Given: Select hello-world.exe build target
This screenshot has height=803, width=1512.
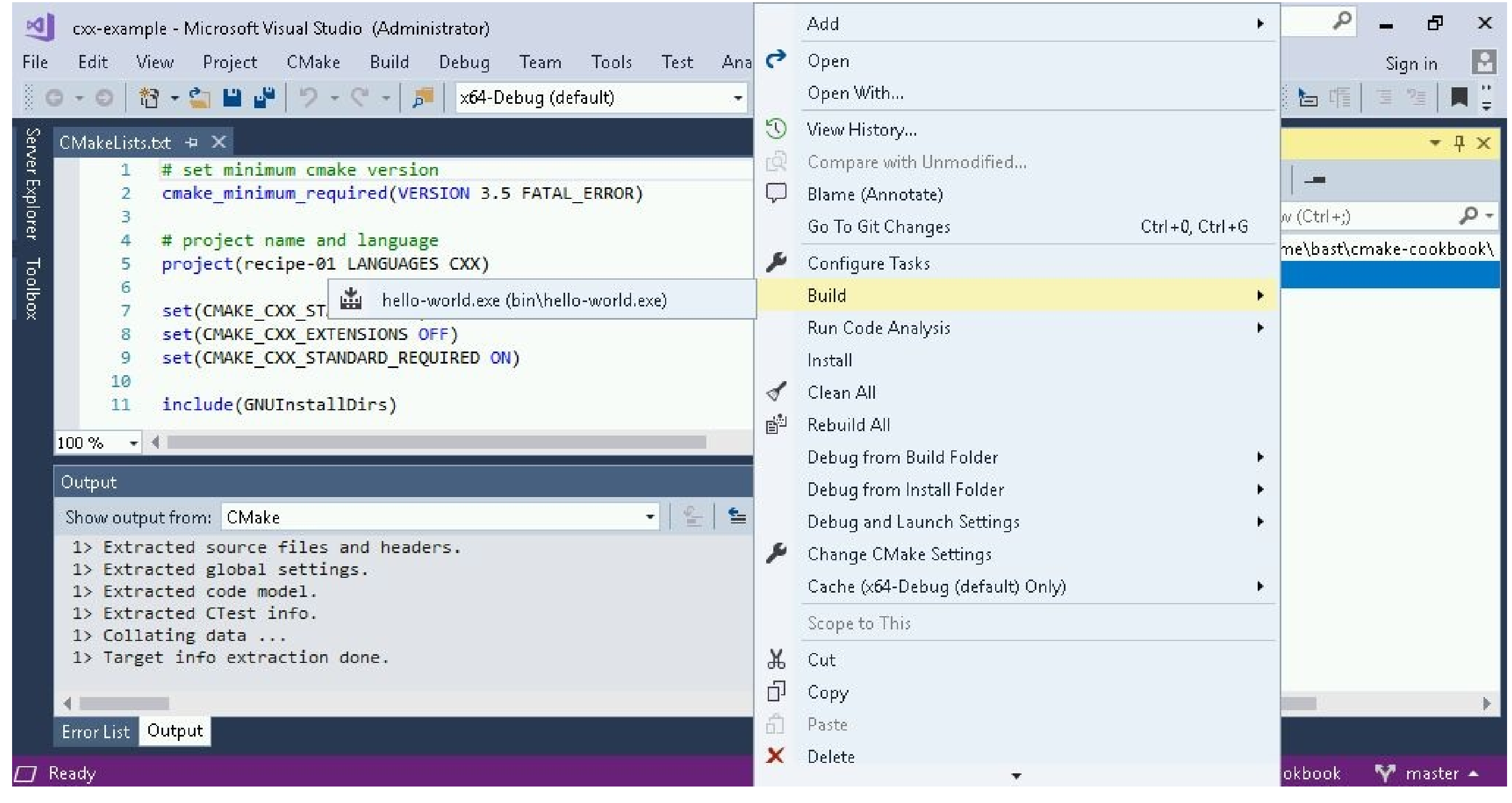Looking at the screenshot, I should (523, 300).
